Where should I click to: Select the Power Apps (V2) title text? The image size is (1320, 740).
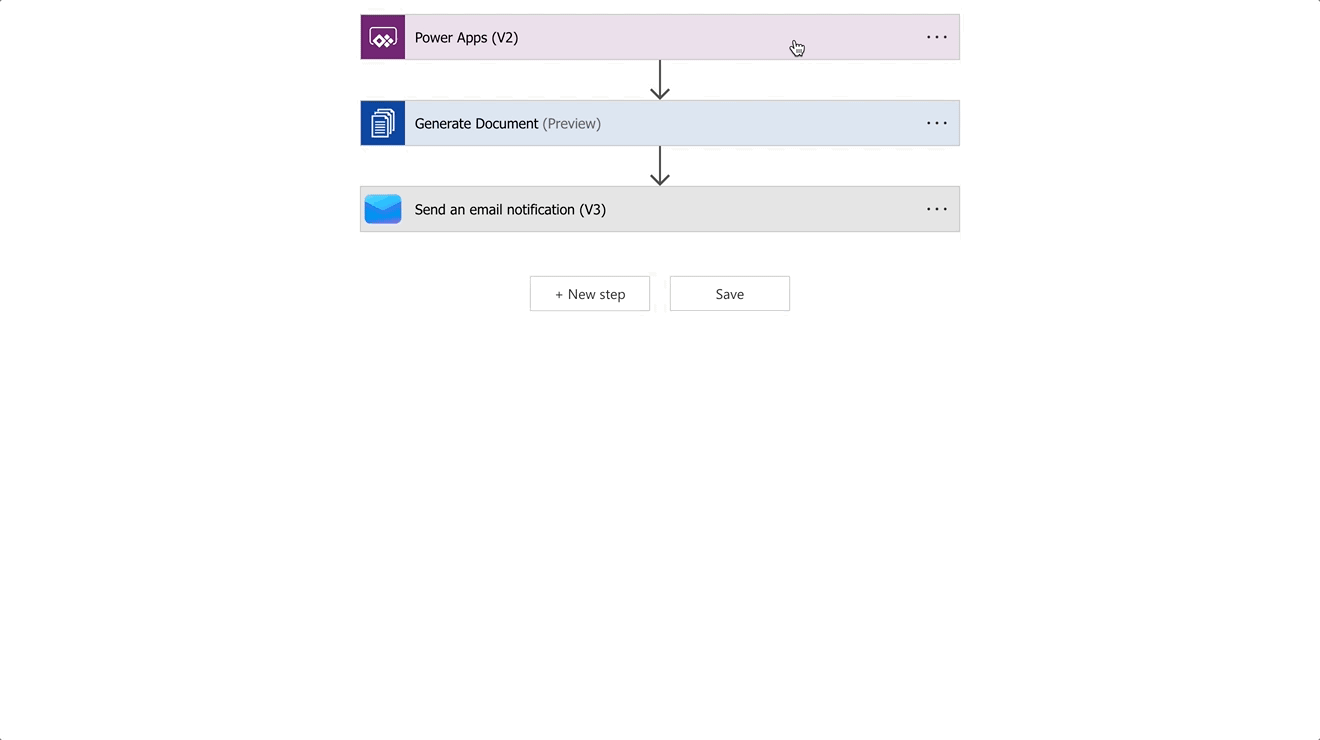(466, 37)
